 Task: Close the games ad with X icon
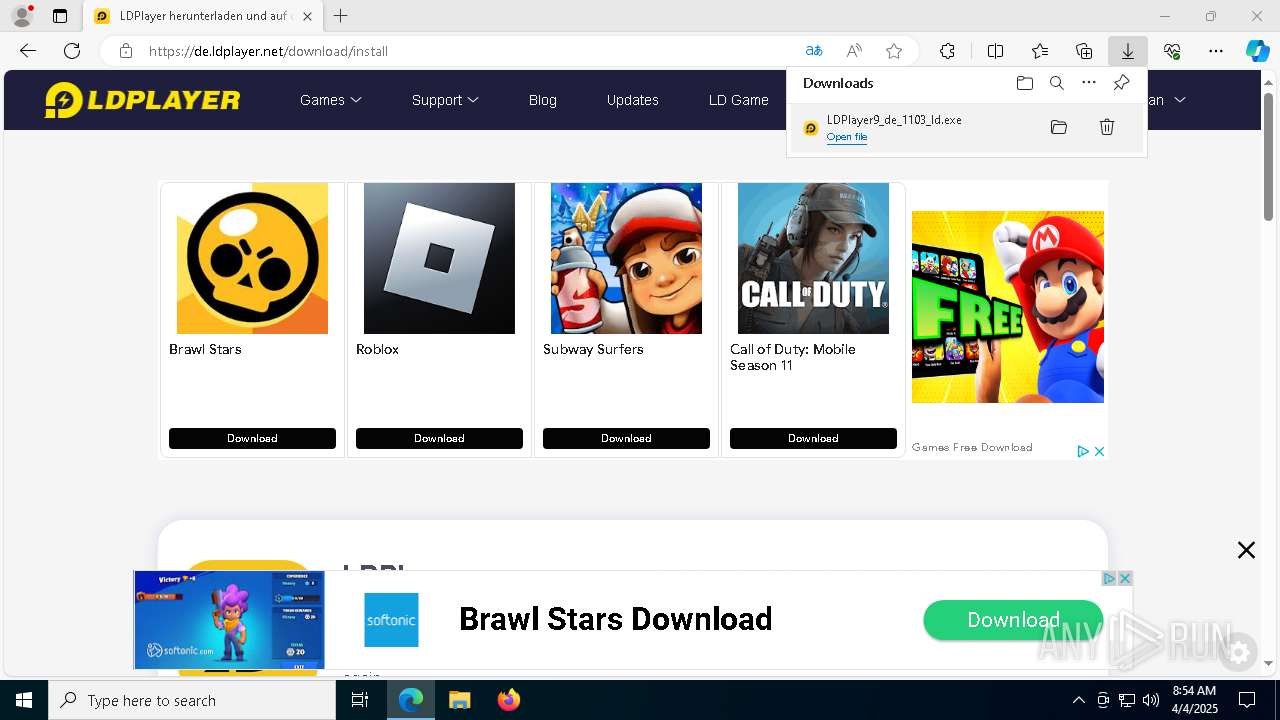click(x=1099, y=451)
